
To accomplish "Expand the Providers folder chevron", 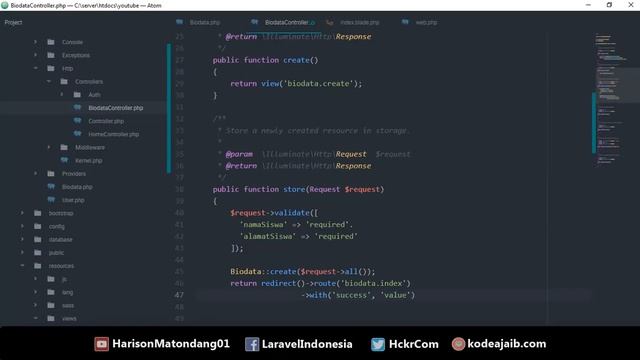I will [x=36, y=173].
